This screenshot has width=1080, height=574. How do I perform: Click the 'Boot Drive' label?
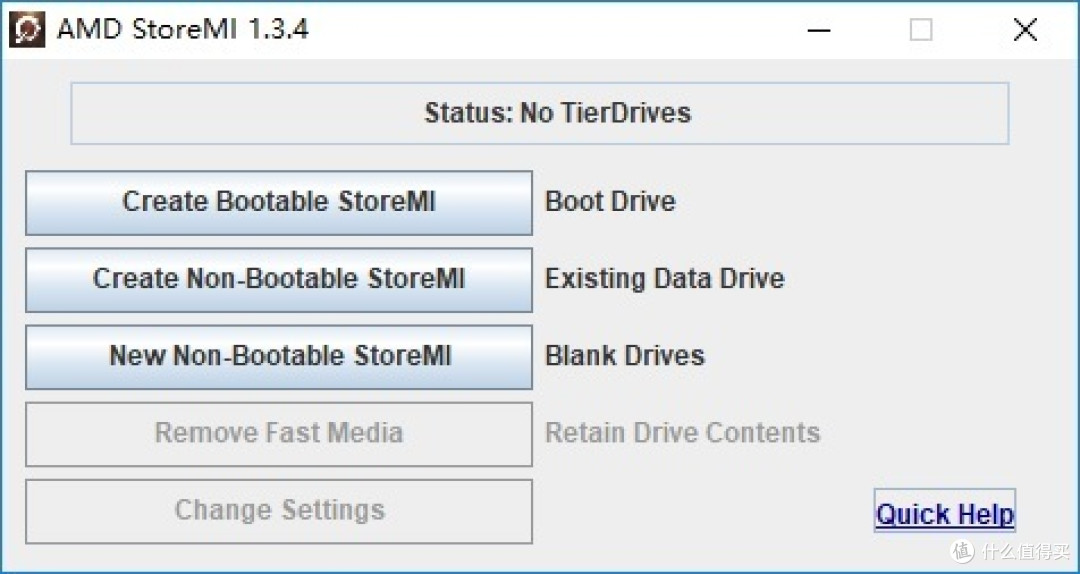610,201
